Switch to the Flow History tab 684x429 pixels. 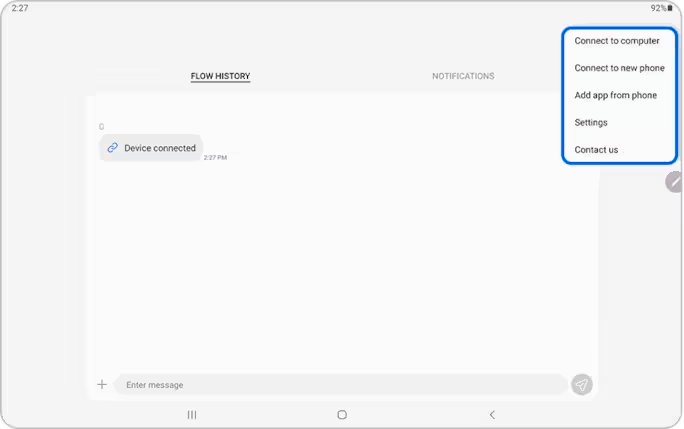[x=220, y=76]
